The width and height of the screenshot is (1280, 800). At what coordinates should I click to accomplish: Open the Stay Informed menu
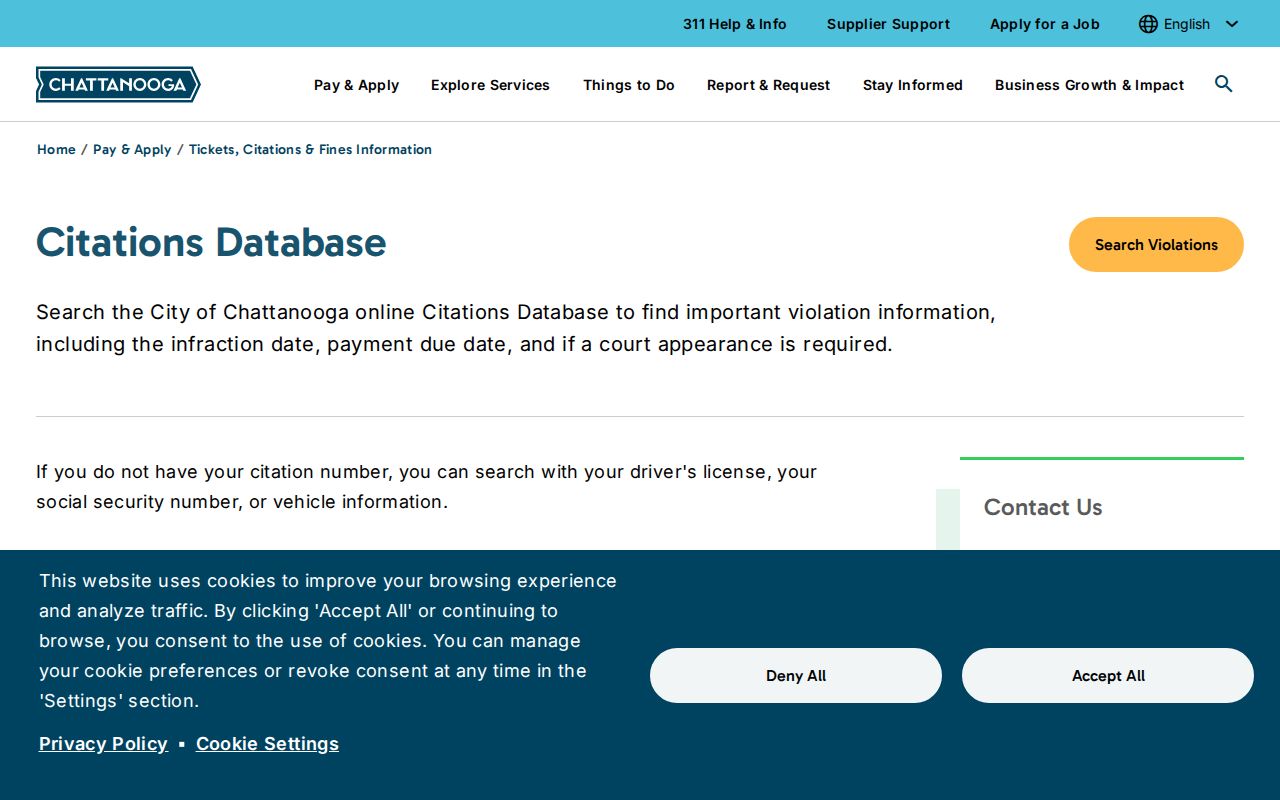913,85
